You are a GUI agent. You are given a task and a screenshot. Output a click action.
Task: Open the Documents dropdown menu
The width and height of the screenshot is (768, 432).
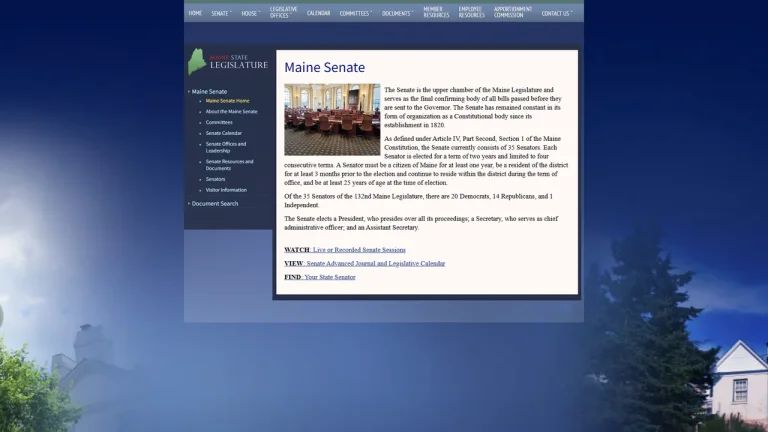click(x=397, y=13)
